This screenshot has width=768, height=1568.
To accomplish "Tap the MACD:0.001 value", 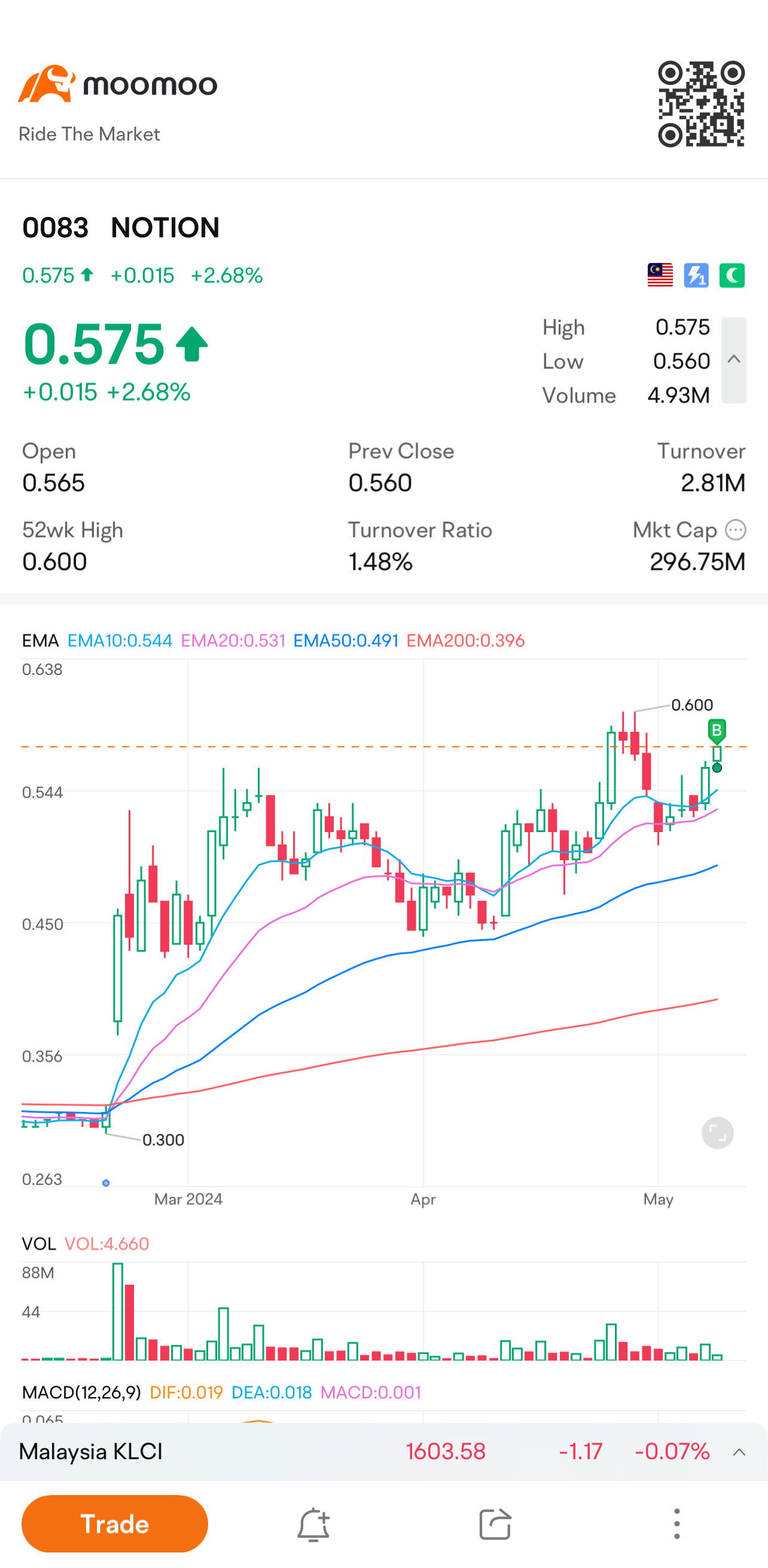I will click(x=371, y=1392).
